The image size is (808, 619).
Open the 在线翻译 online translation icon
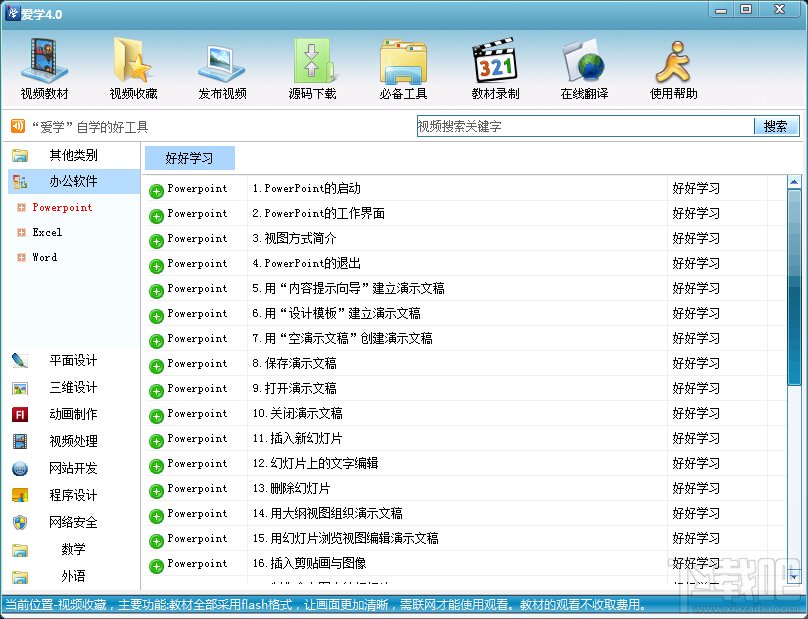tap(584, 62)
